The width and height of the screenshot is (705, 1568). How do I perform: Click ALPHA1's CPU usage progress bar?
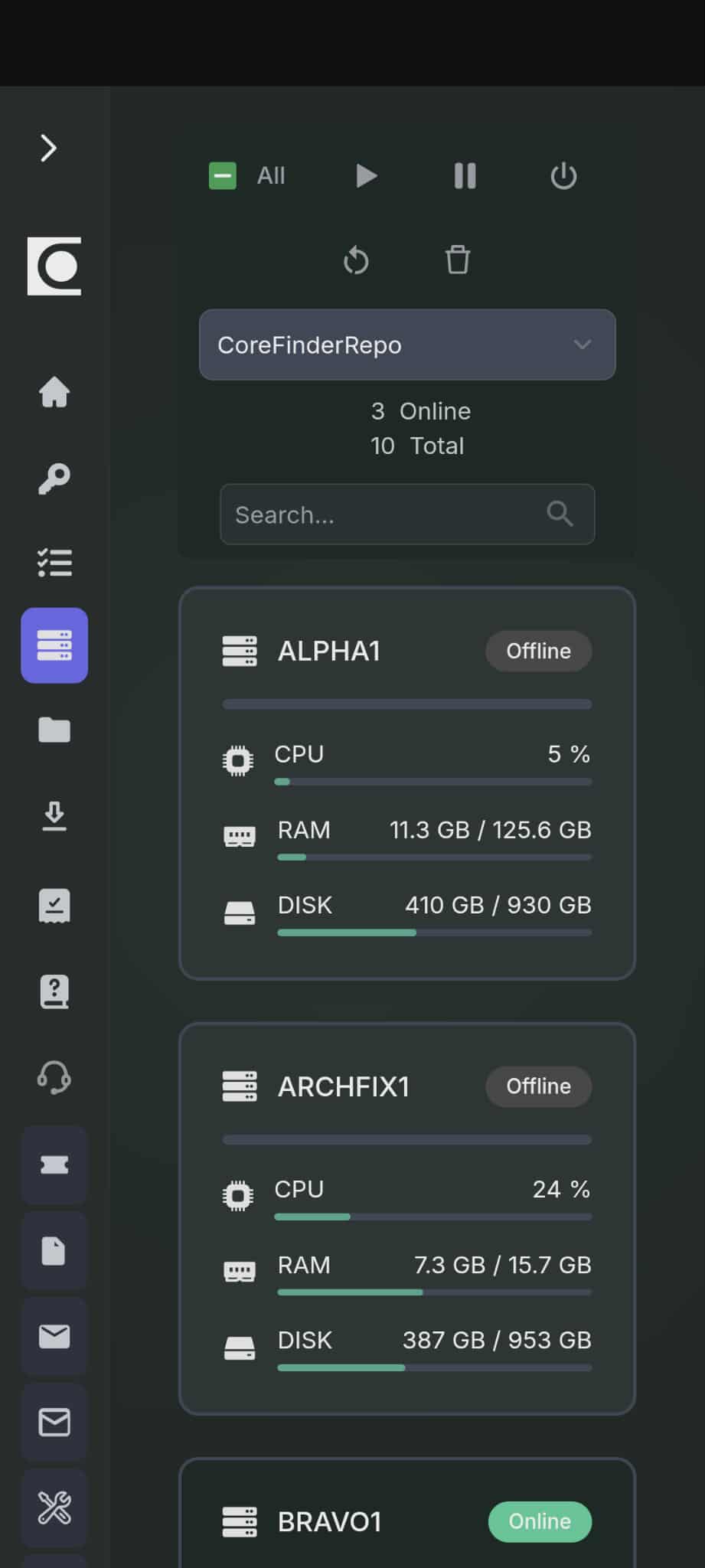[x=432, y=781]
